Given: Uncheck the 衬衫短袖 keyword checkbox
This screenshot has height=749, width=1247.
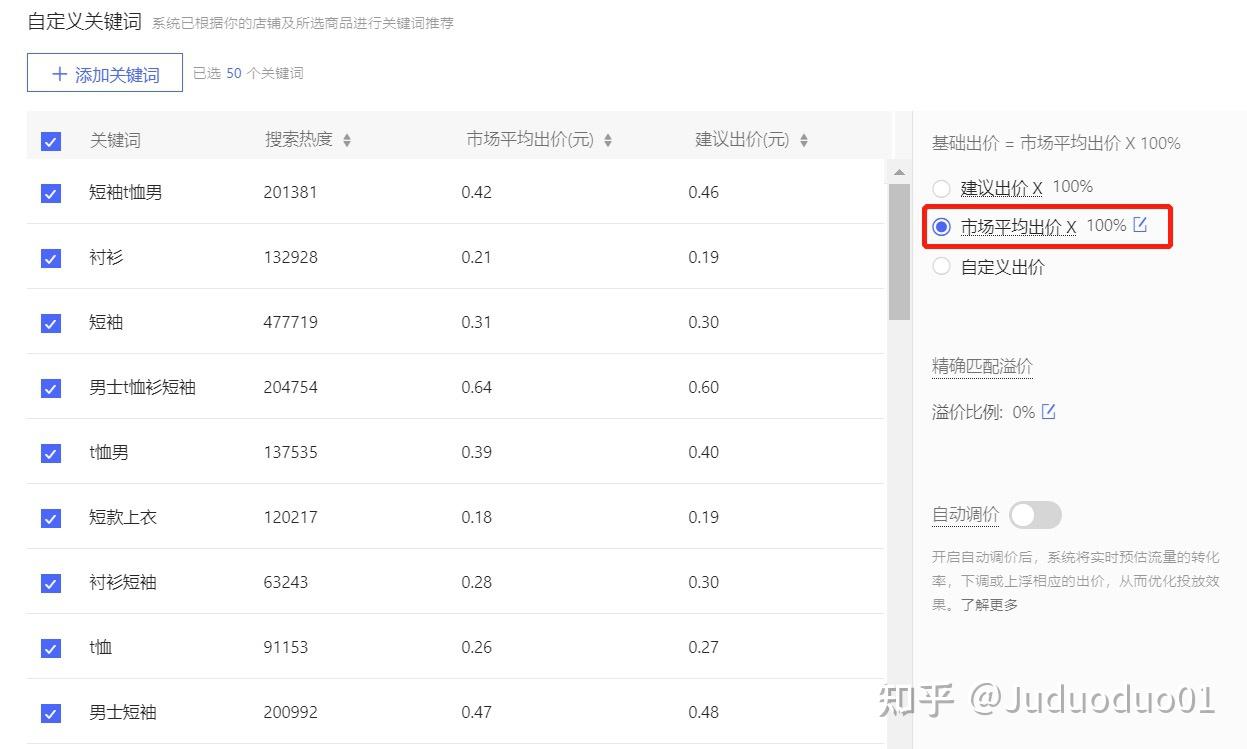Looking at the screenshot, I should click(51, 583).
